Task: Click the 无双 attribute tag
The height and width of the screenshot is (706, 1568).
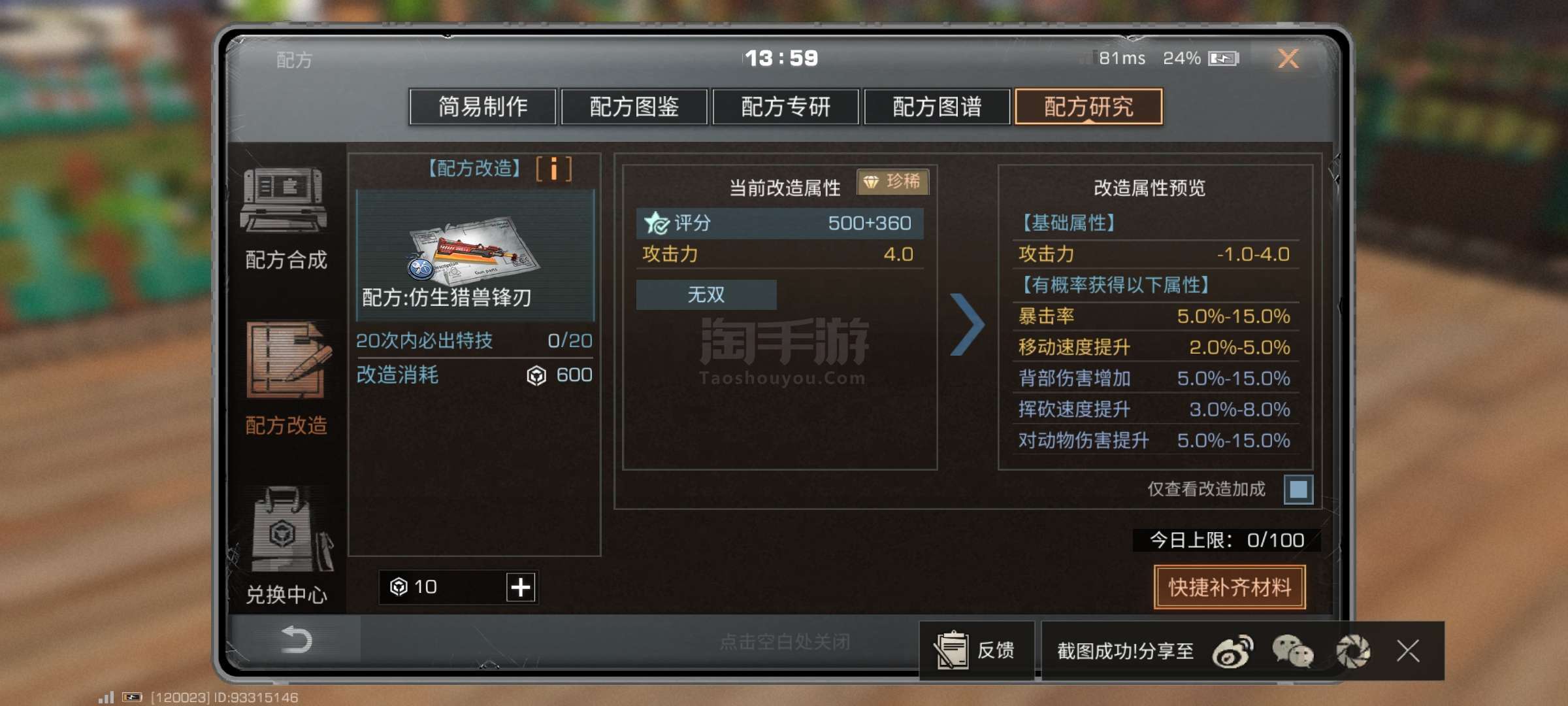Action: click(x=706, y=295)
